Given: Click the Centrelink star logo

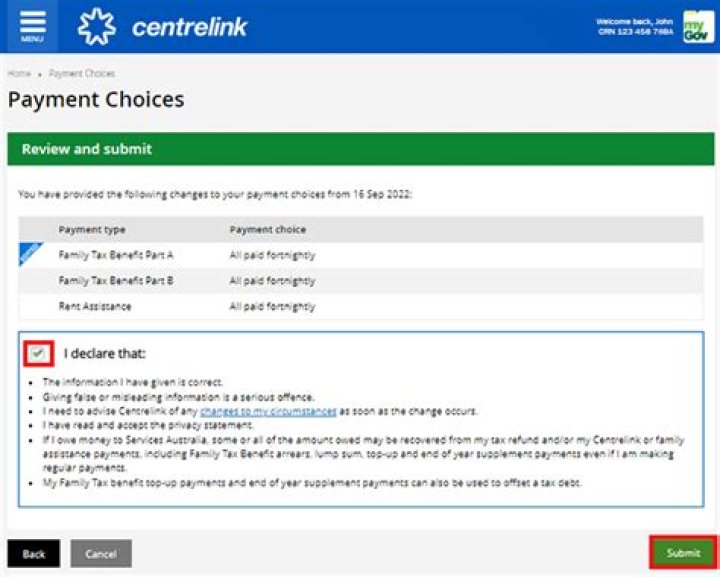Looking at the screenshot, I should pyautogui.click(x=97, y=26).
